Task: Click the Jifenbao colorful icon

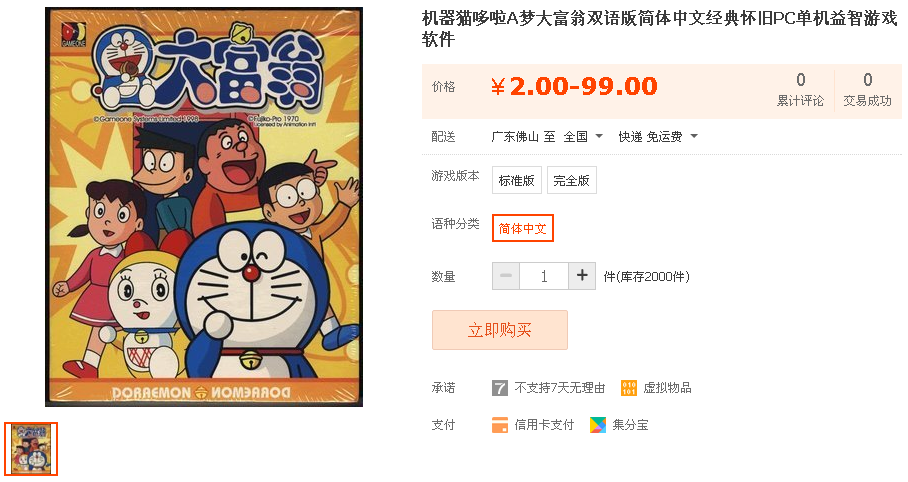Action: coord(598,425)
